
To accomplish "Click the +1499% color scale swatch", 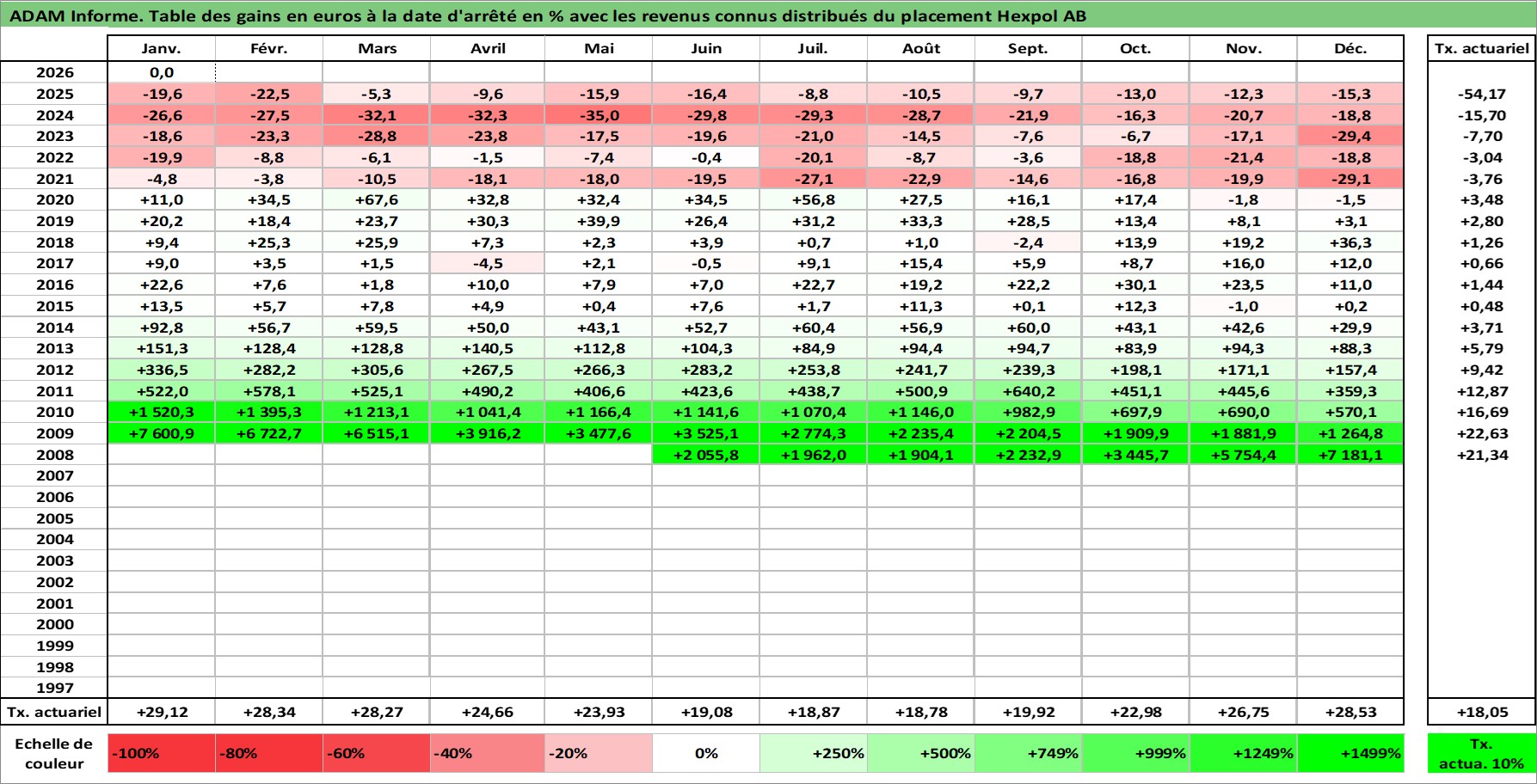I will coord(1350,753).
